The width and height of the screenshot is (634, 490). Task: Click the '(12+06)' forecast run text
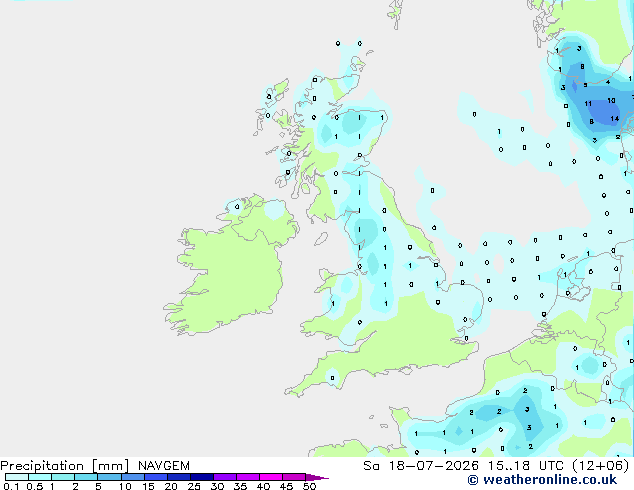coord(600,466)
